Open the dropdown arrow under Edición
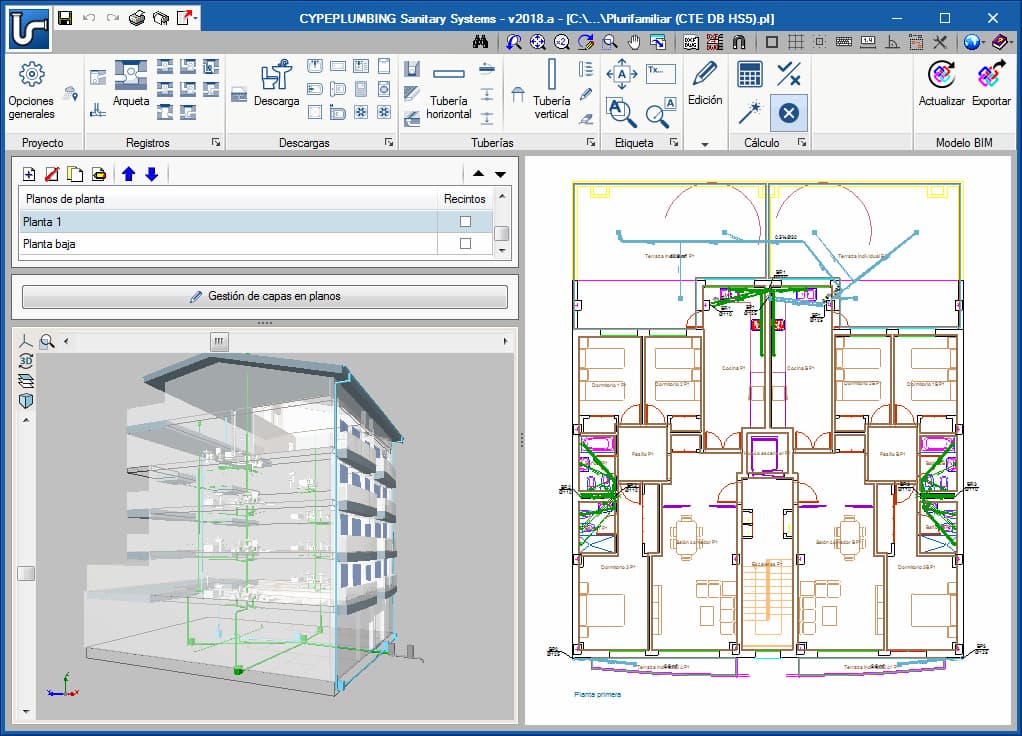The width and height of the screenshot is (1022, 736). click(705, 144)
